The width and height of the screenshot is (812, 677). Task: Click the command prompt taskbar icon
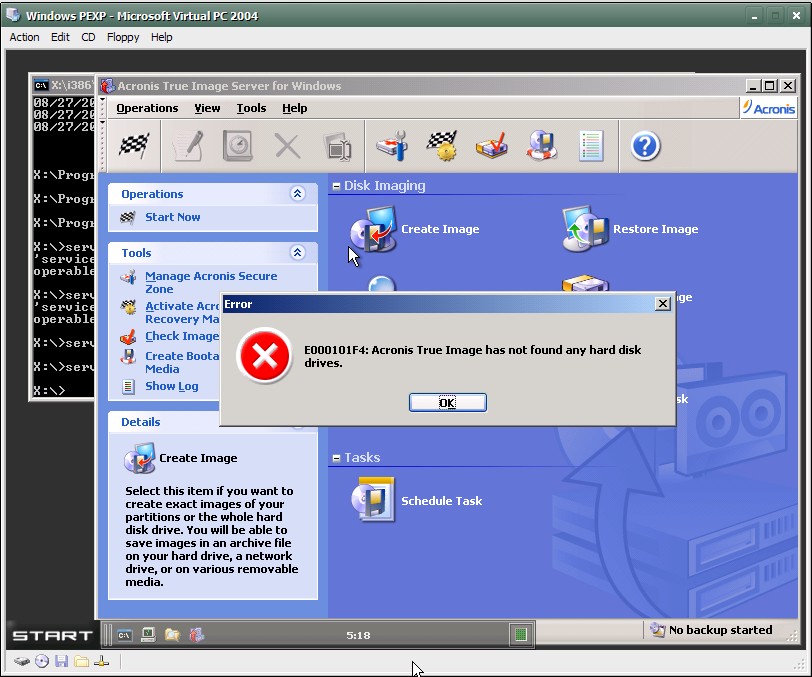tap(124, 635)
